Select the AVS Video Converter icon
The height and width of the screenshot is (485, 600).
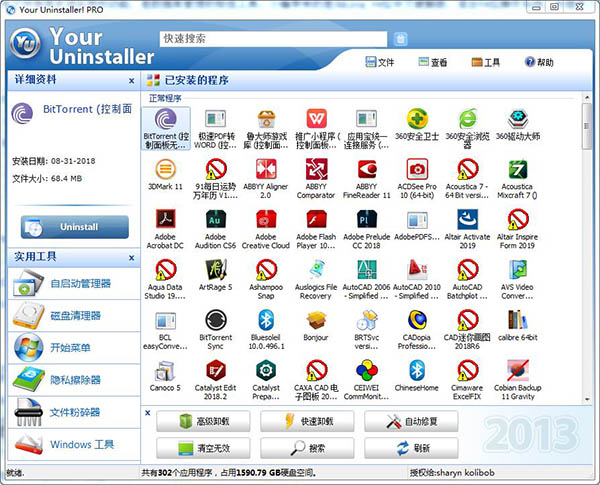click(x=518, y=269)
